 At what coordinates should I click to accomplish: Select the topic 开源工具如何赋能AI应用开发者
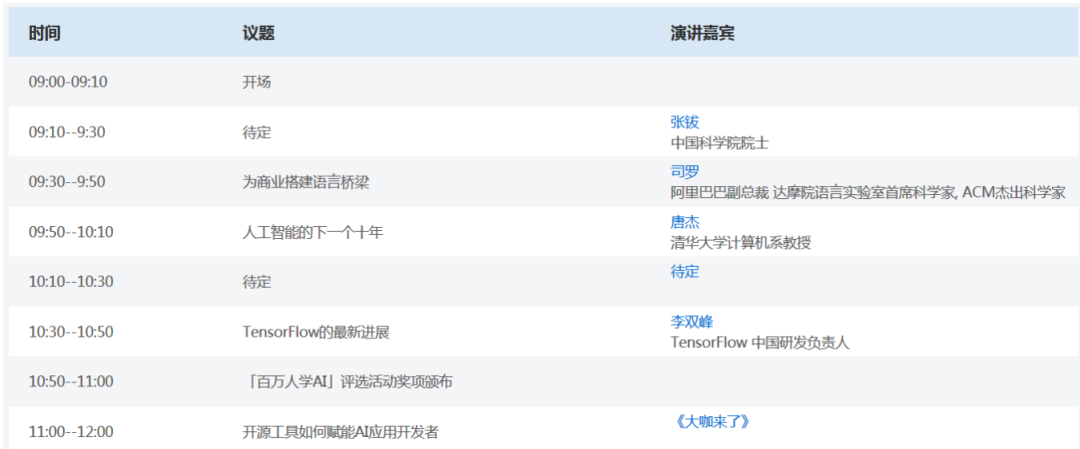[340, 432]
